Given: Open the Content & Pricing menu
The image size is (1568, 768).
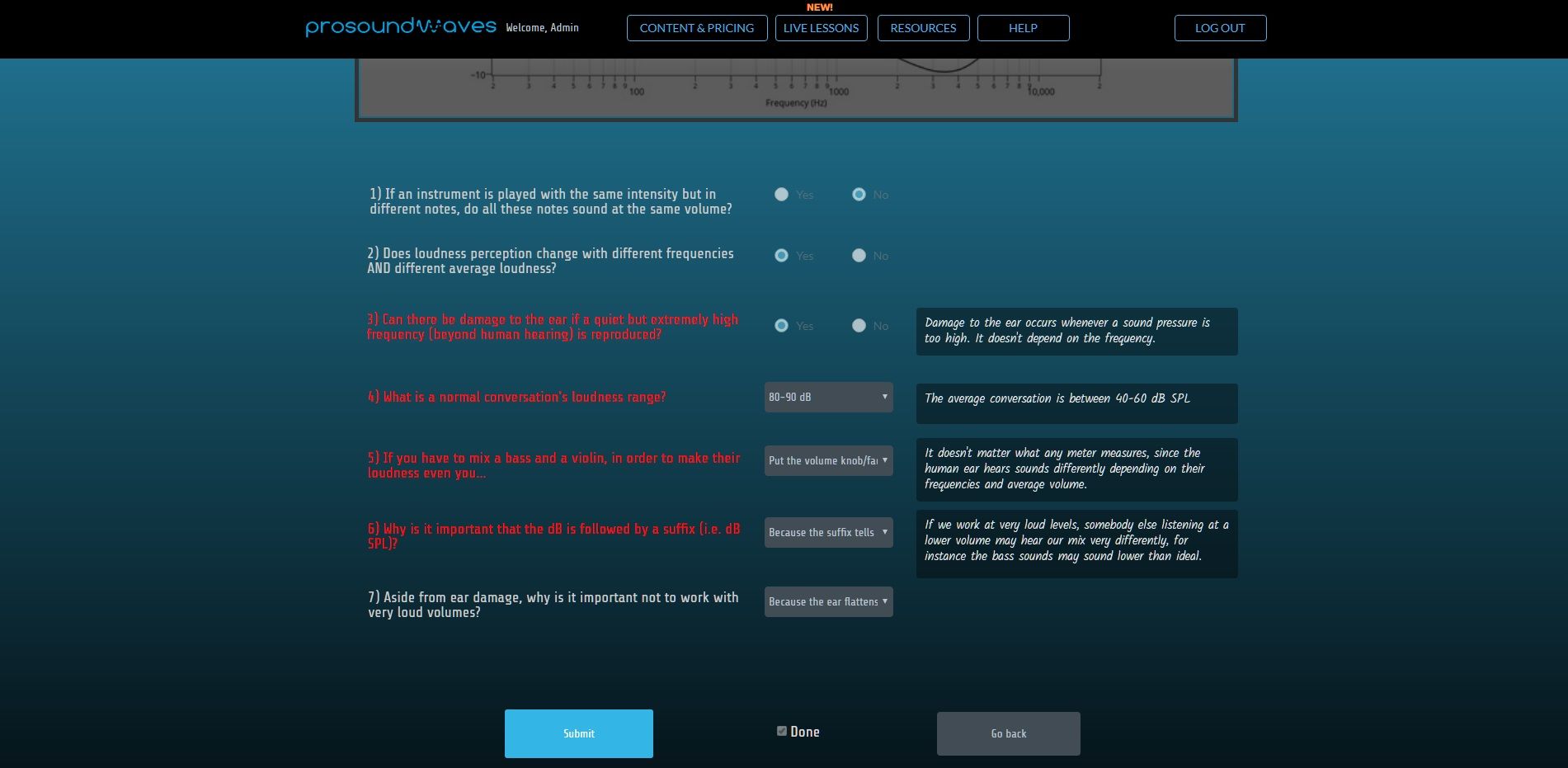Looking at the screenshot, I should [x=697, y=28].
